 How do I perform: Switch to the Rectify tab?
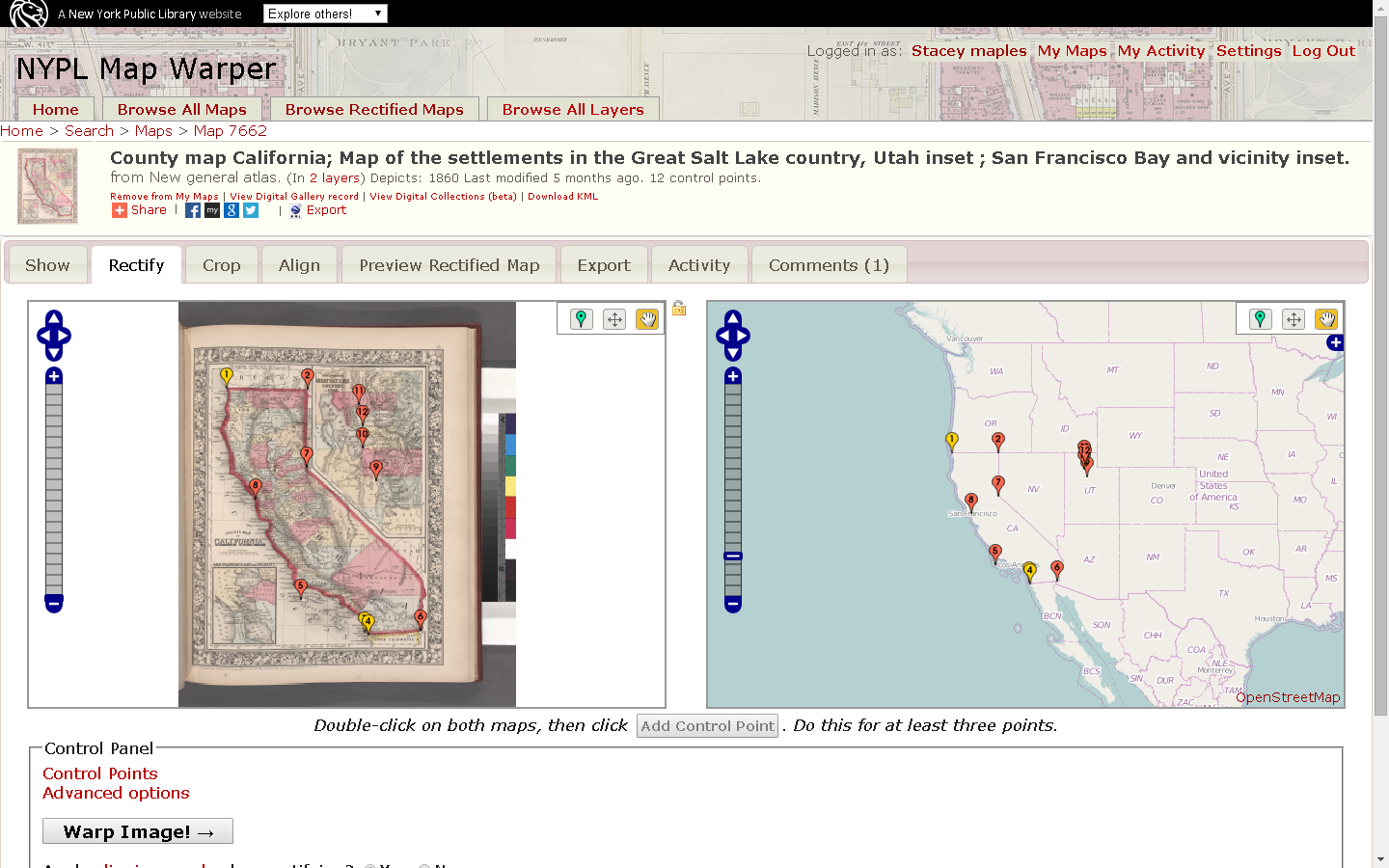coord(136,265)
